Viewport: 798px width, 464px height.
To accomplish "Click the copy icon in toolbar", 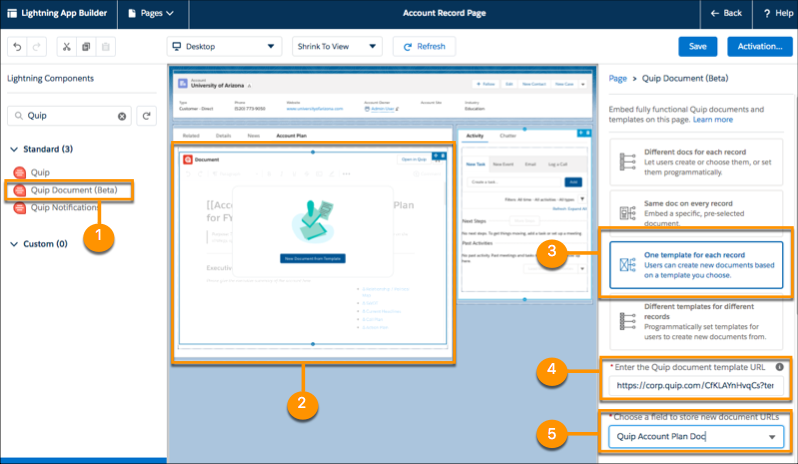I will click(x=86, y=47).
